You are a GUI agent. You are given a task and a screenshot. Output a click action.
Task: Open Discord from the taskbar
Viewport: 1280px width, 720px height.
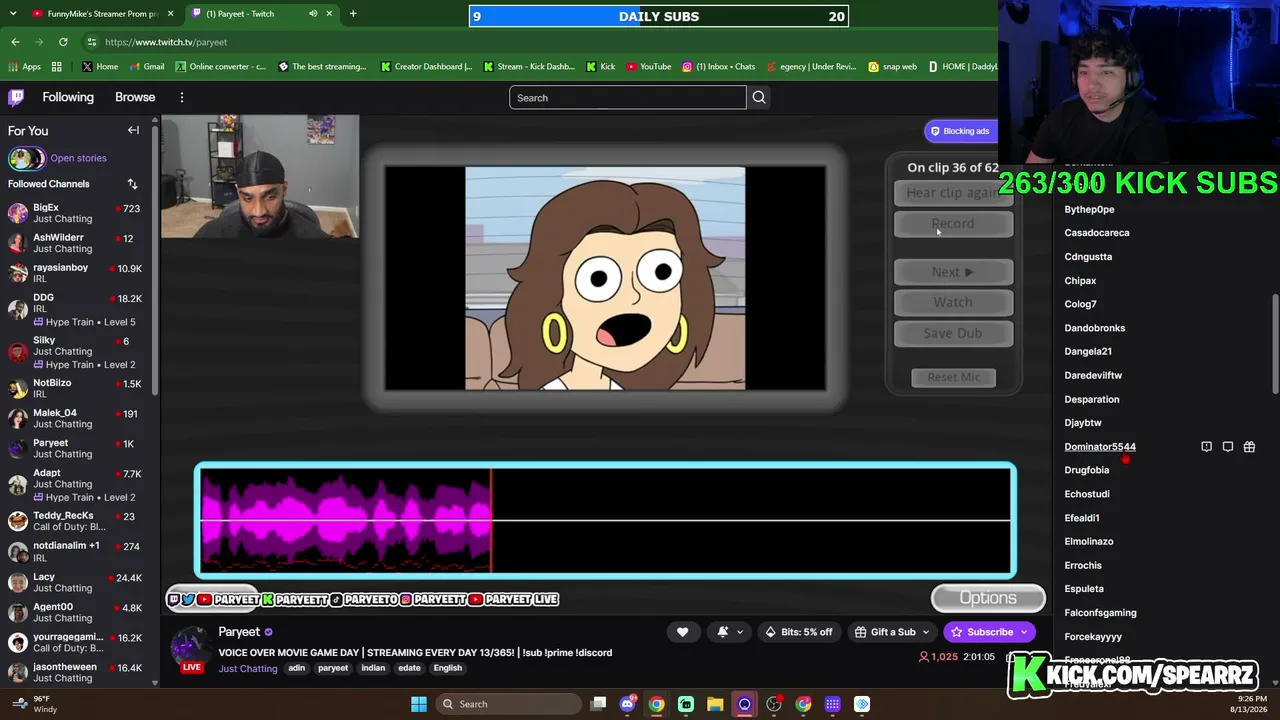pos(628,704)
